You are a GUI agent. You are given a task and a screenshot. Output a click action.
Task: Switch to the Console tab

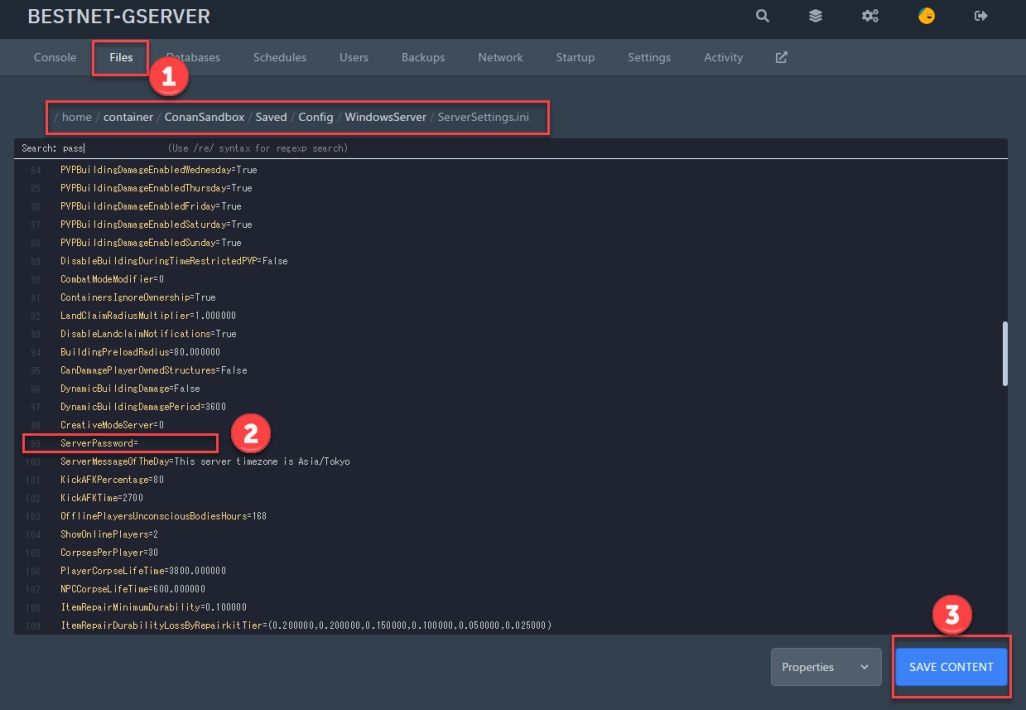(x=55, y=57)
